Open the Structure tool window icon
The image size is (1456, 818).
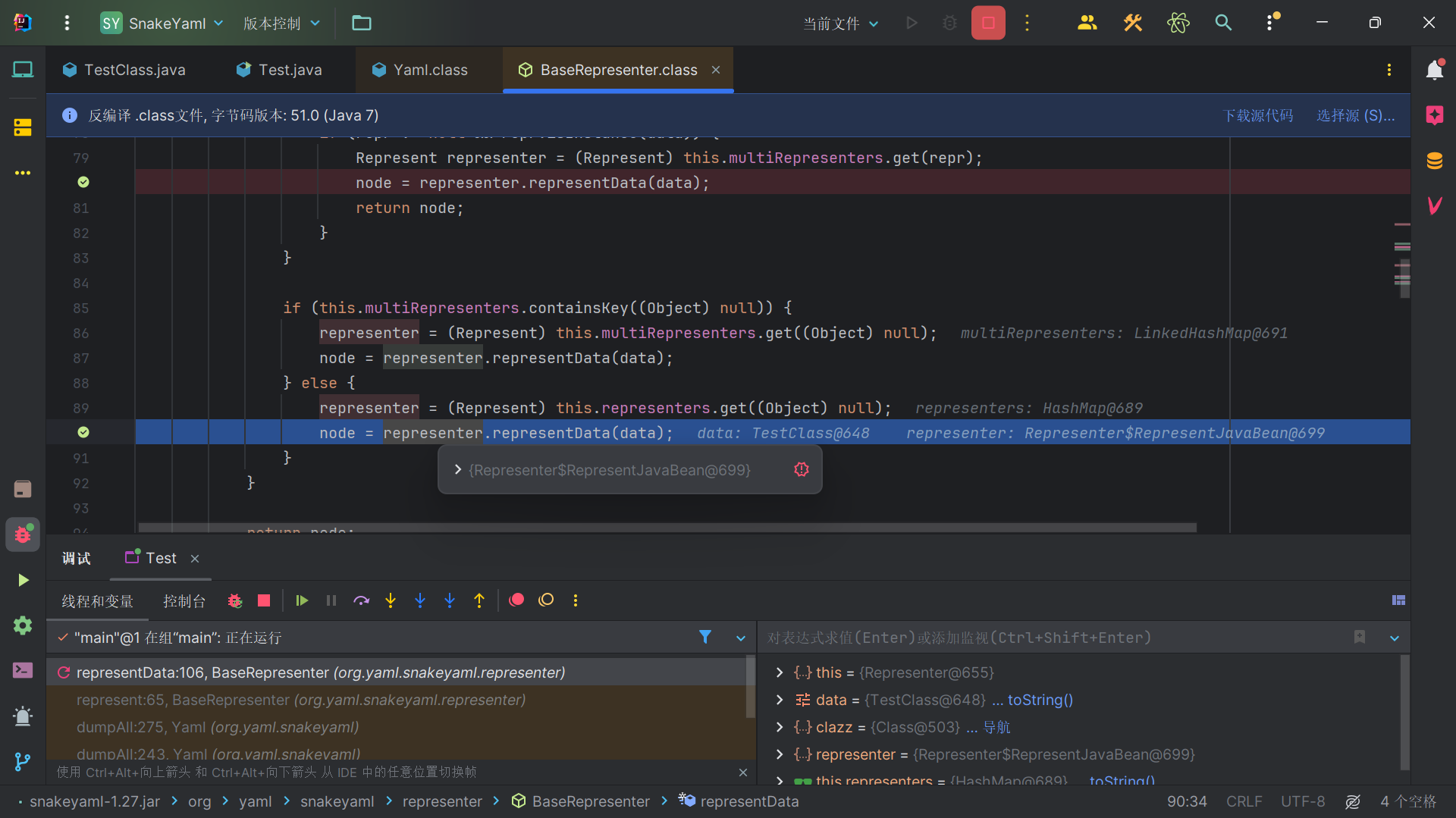tap(23, 127)
